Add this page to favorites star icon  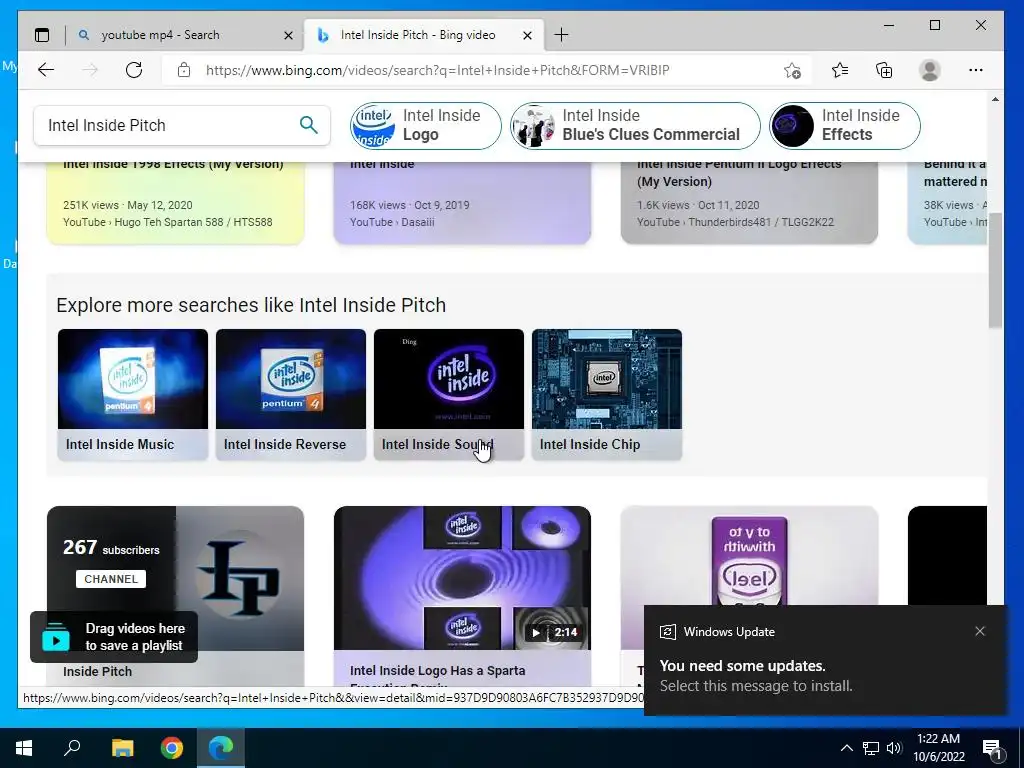[792, 70]
